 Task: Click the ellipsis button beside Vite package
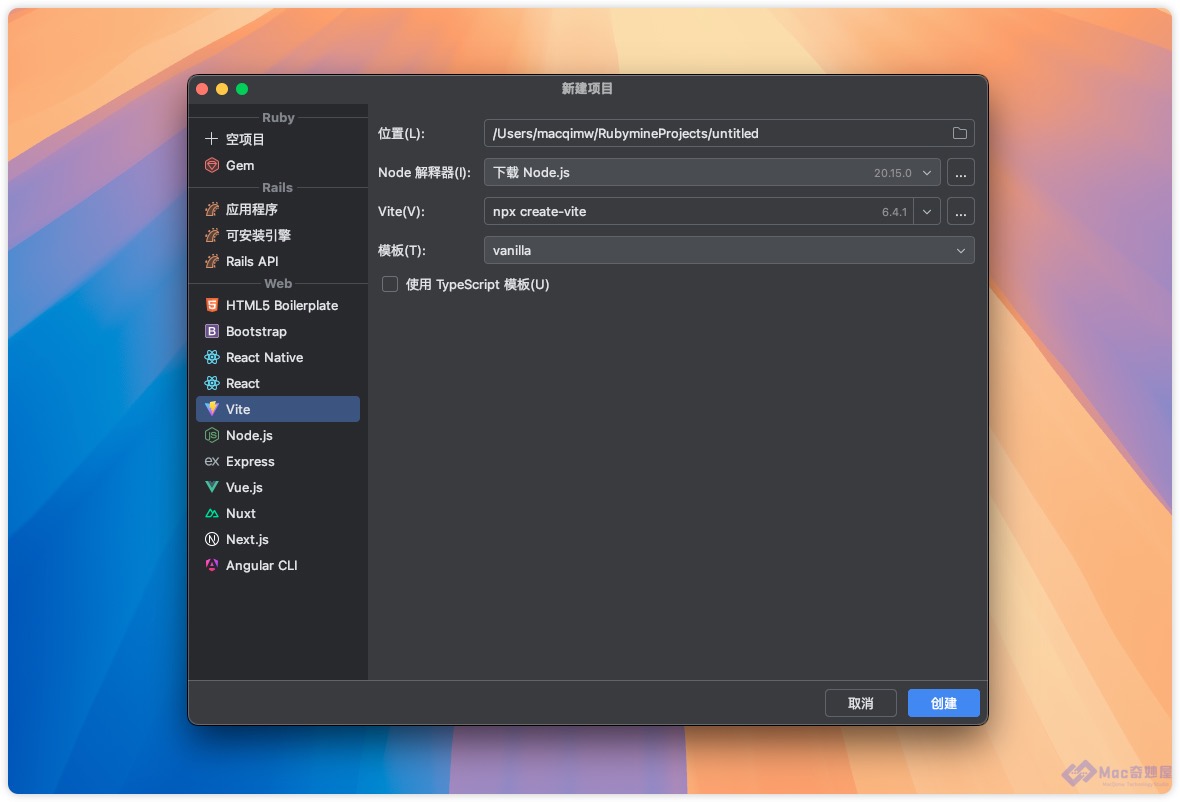click(x=961, y=211)
